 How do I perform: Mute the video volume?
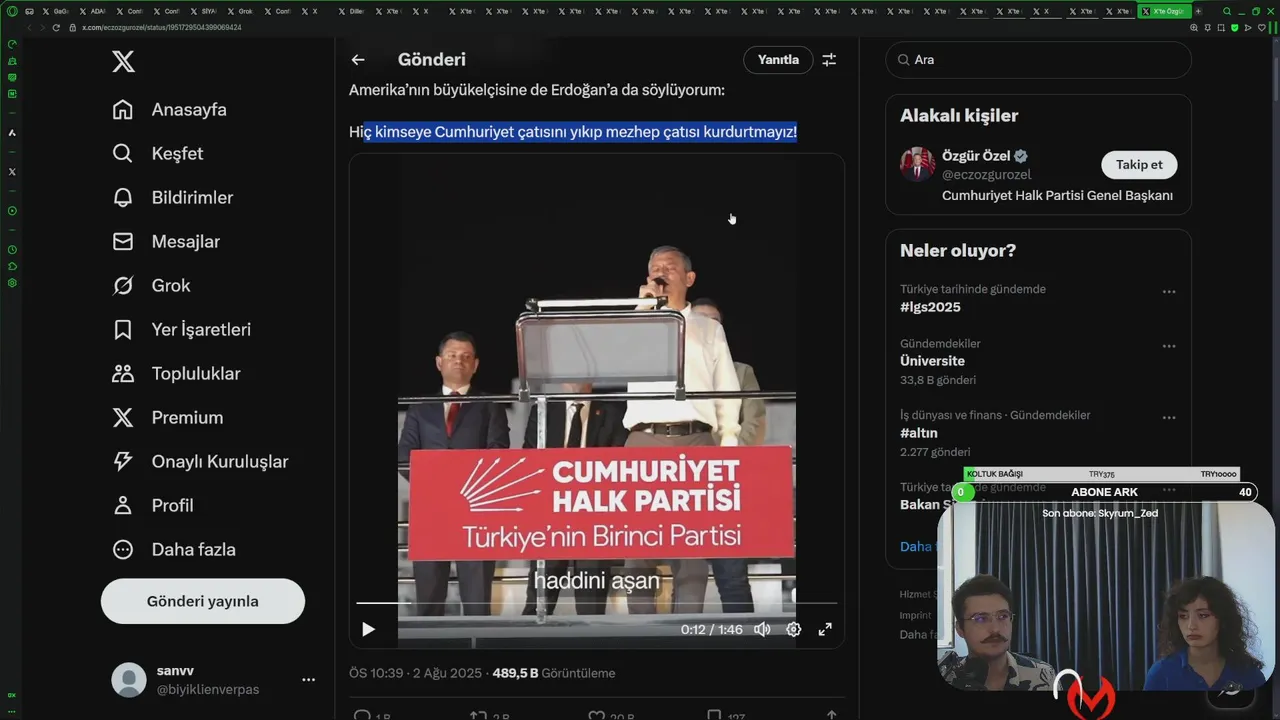coord(762,629)
